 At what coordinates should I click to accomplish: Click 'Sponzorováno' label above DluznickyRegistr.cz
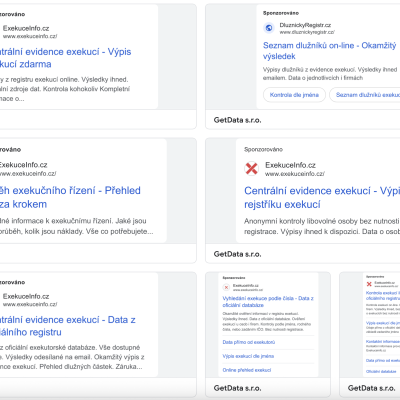pos(281,13)
